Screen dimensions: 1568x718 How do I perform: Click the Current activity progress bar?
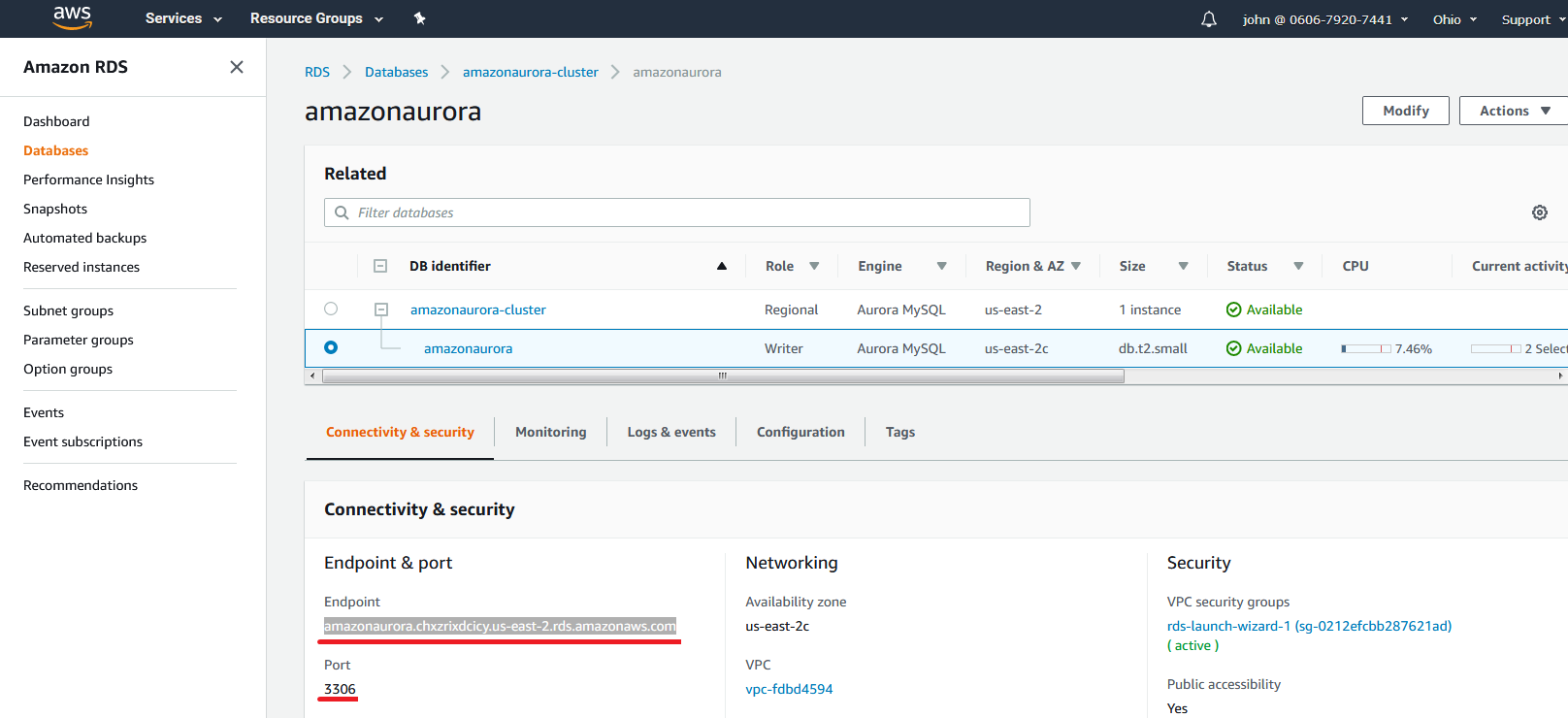1496,348
